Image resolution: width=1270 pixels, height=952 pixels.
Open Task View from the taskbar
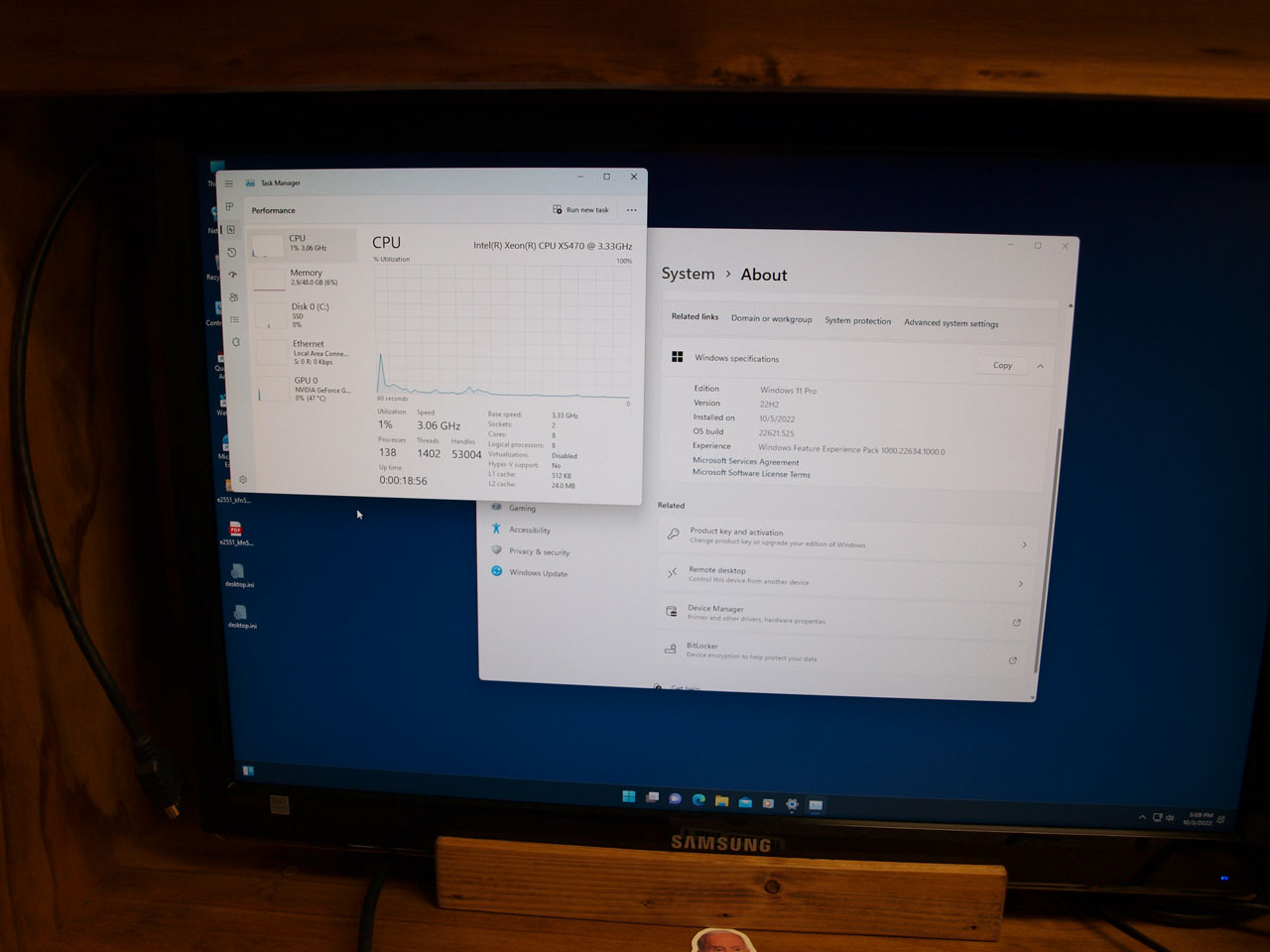652,797
